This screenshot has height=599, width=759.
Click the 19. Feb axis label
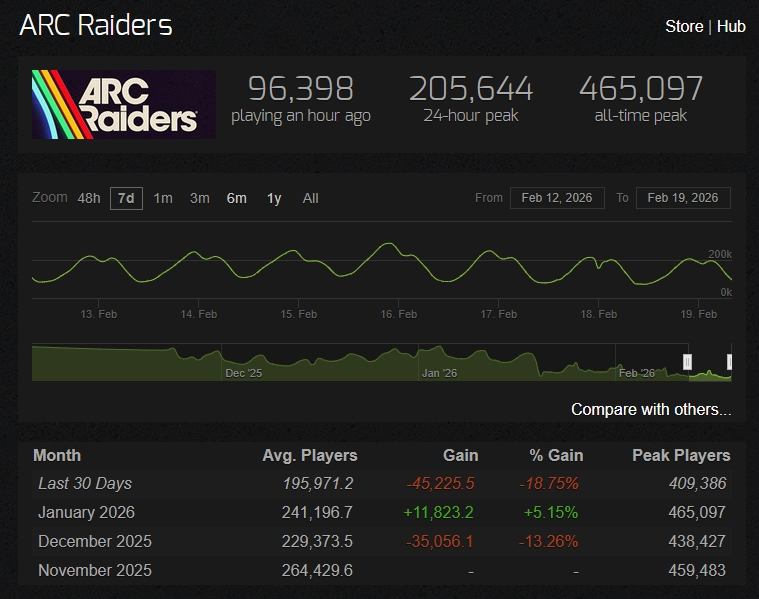pyautogui.click(x=698, y=314)
